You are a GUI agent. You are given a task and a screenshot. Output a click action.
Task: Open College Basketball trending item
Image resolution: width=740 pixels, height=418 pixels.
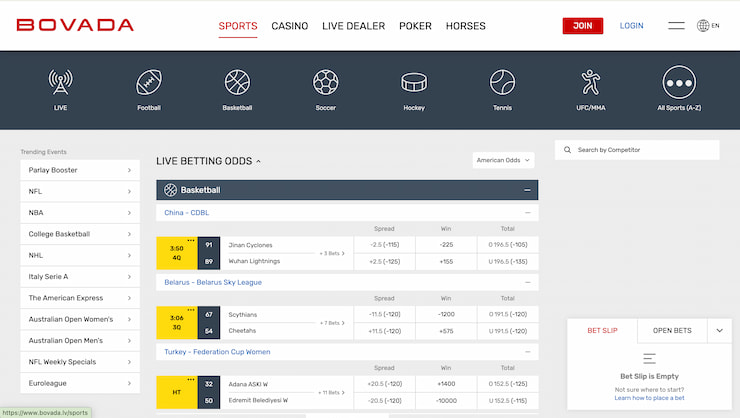(x=80, y=234)
